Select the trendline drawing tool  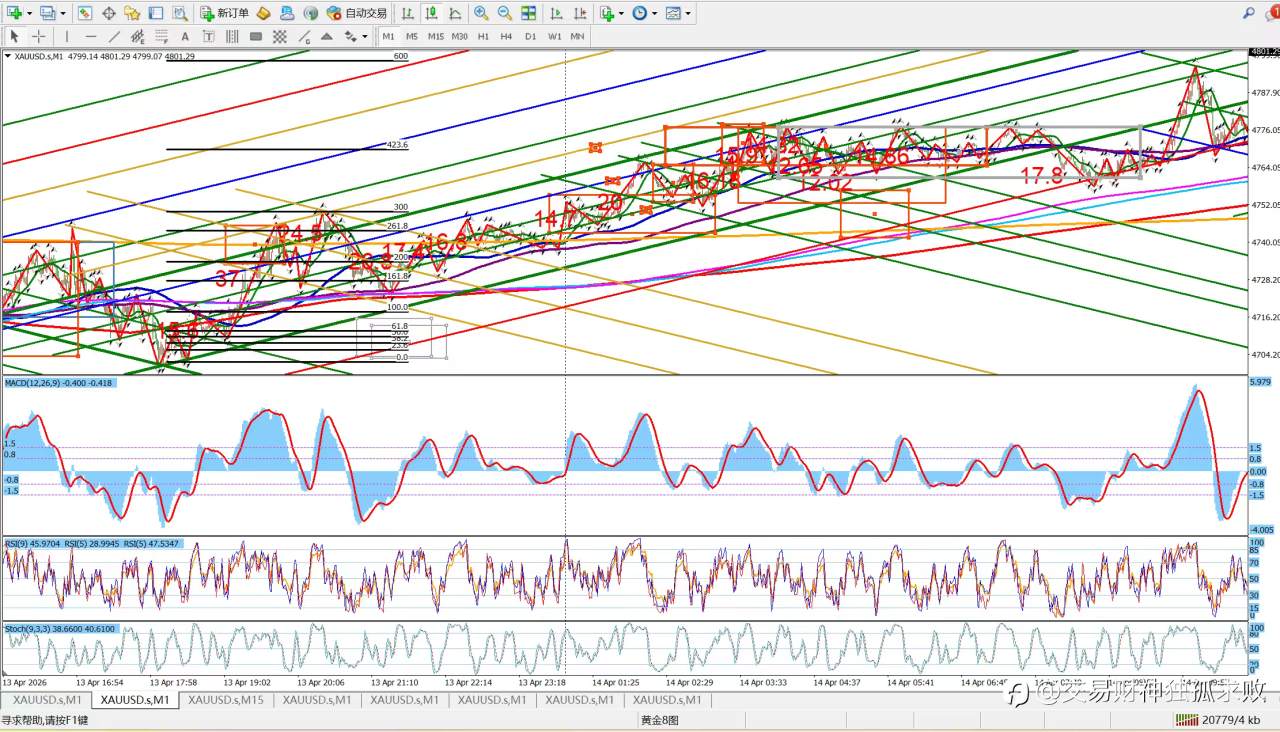pos(114,36)
